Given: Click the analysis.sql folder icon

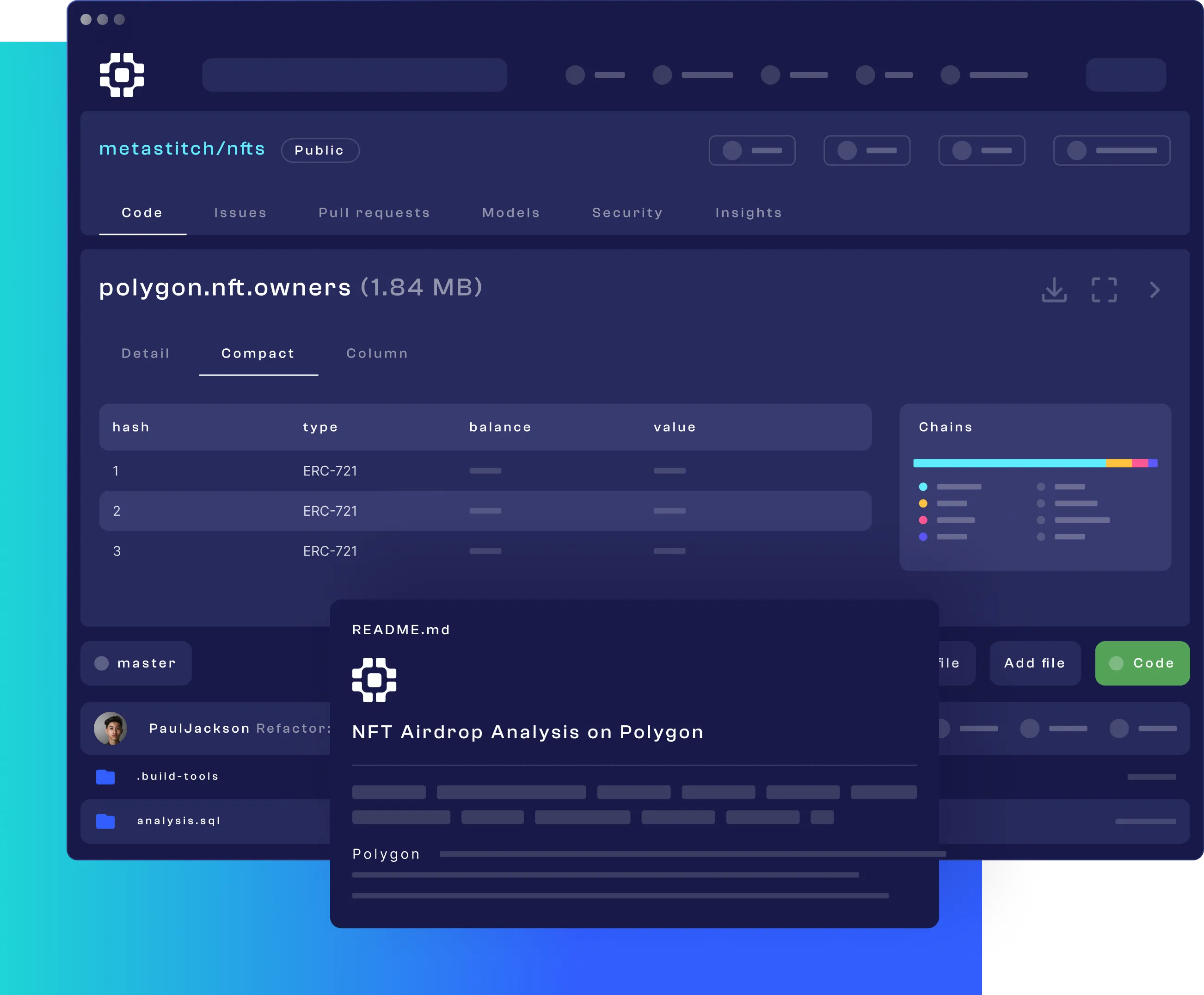Looking at the screenshot, I should click(x=105, y=822).
